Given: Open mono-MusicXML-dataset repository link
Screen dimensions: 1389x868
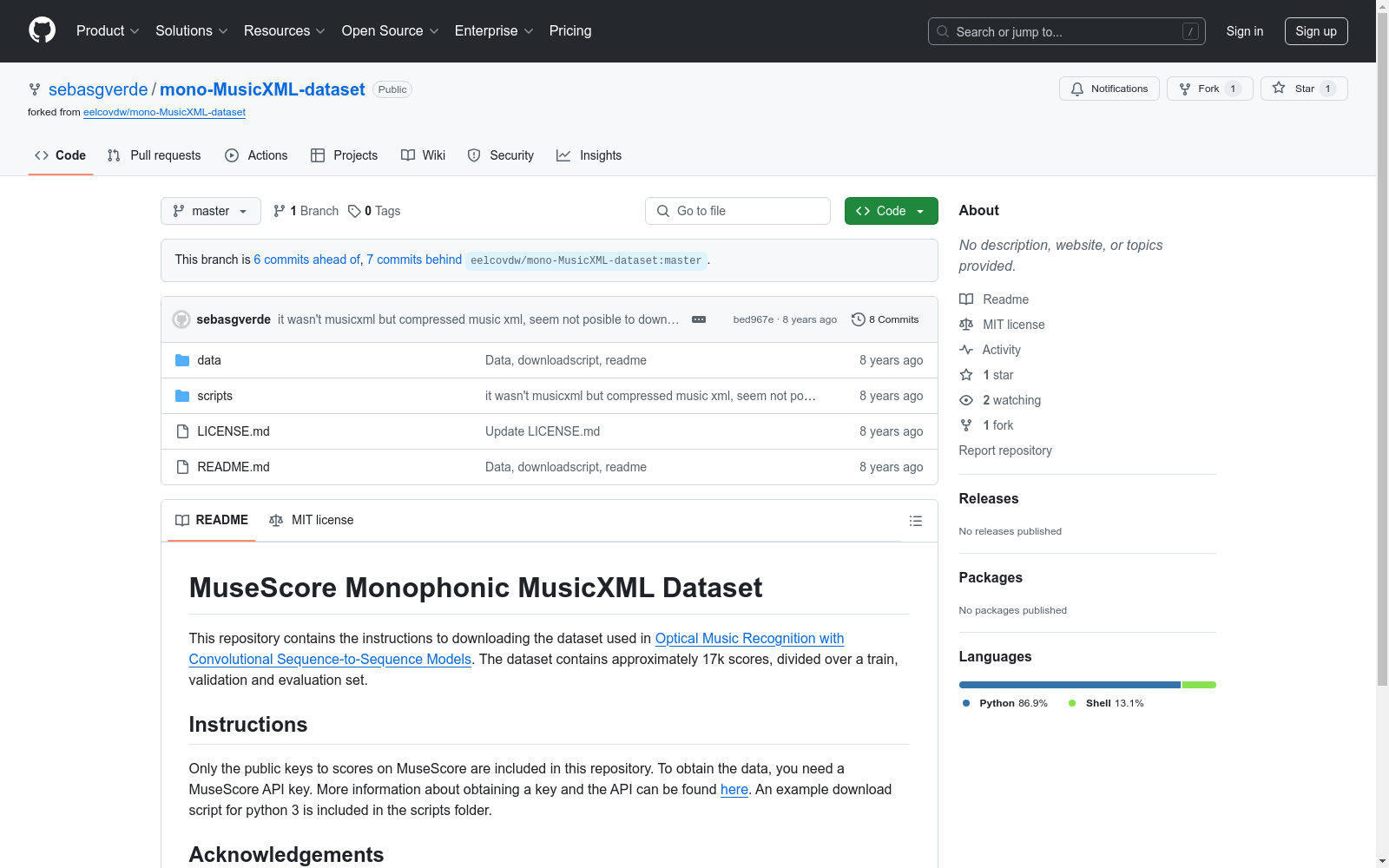Looking at the screenshot, I should pos(262,89).
